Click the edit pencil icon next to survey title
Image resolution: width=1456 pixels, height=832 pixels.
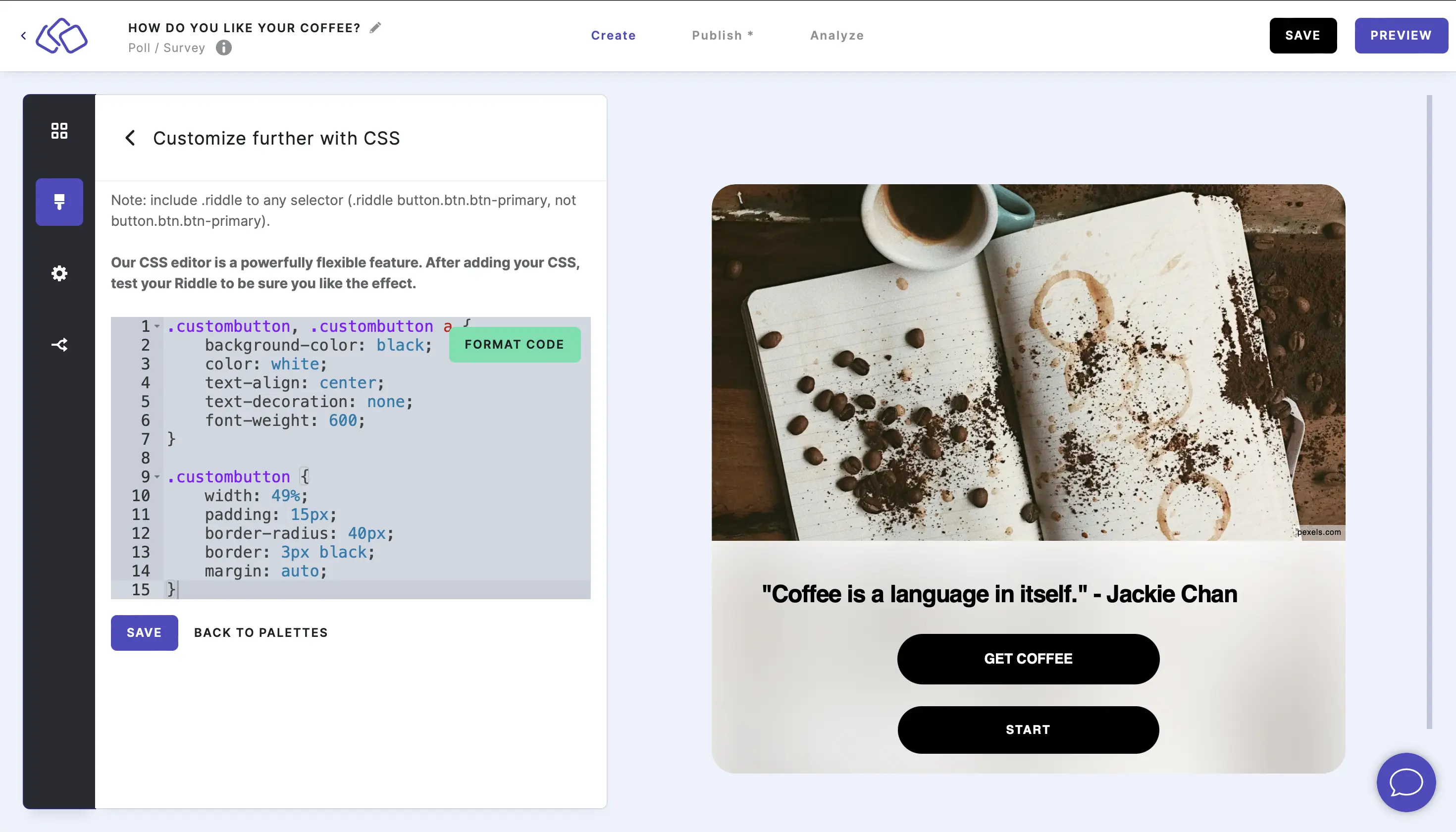(375, 27)
